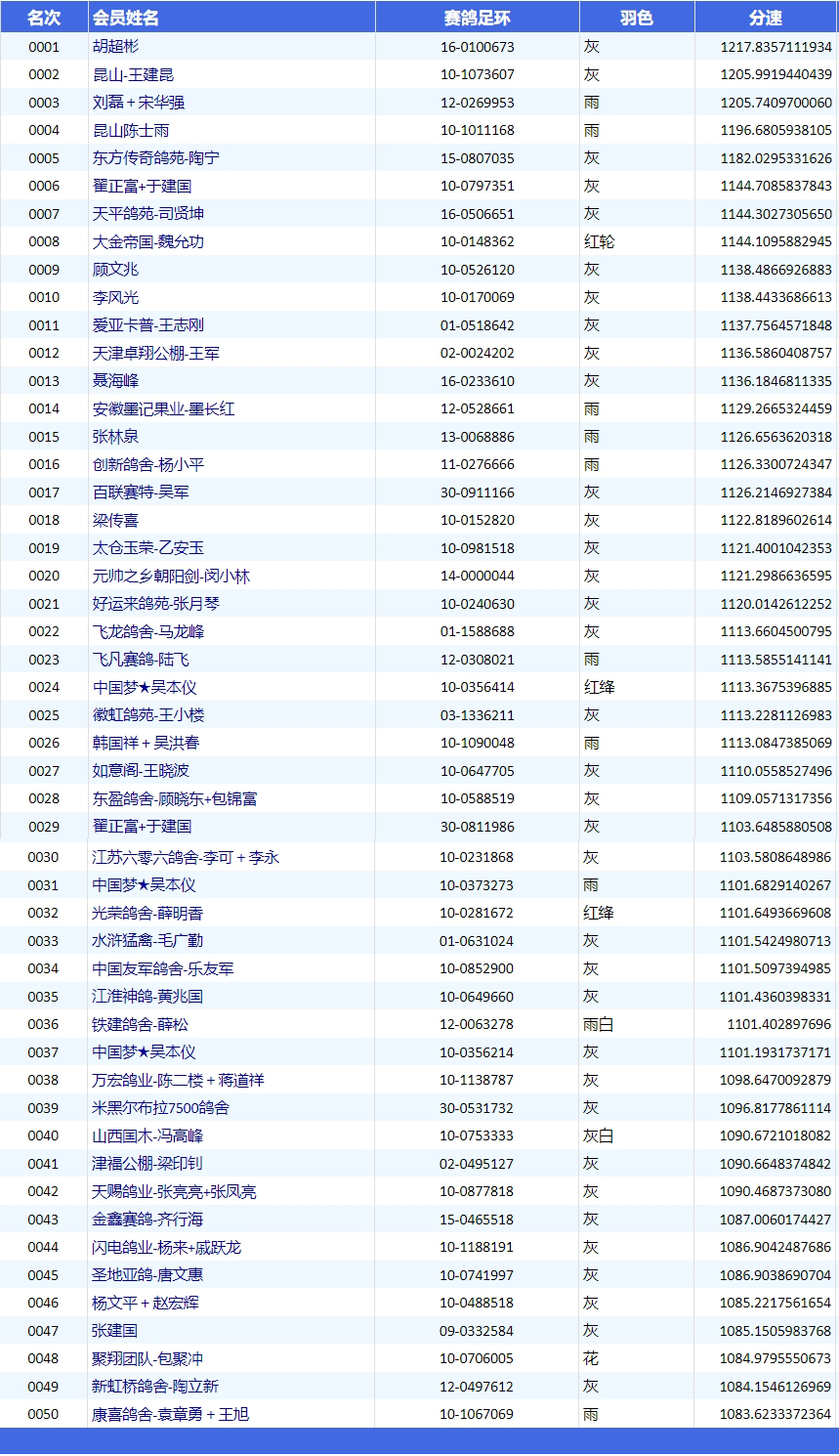Open the 昆山-王建昆 member link
The image size is (839, 1456).
133,74
